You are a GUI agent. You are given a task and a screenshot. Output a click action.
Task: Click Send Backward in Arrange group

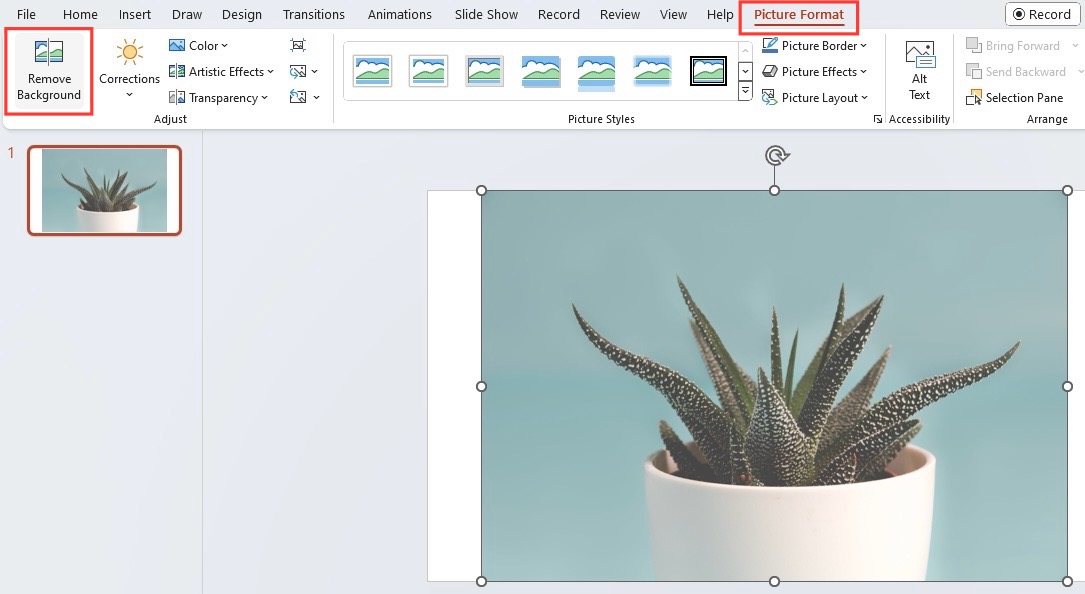[1016, 71]
